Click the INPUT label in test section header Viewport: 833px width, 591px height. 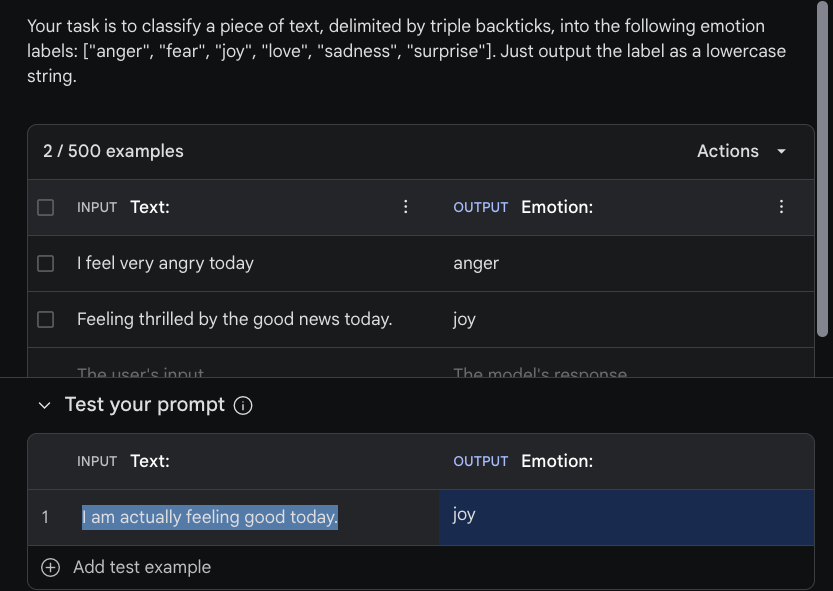click(96, 461)
